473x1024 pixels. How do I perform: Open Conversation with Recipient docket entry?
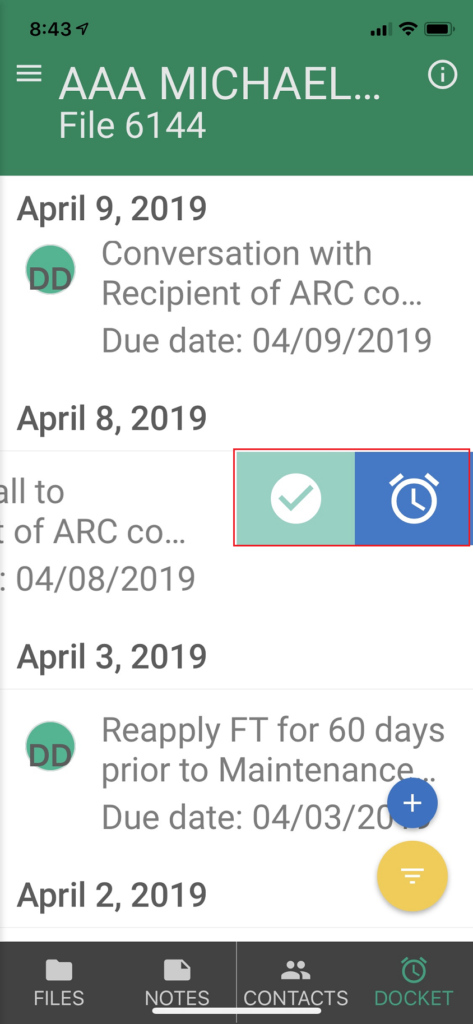click(236, 297)
